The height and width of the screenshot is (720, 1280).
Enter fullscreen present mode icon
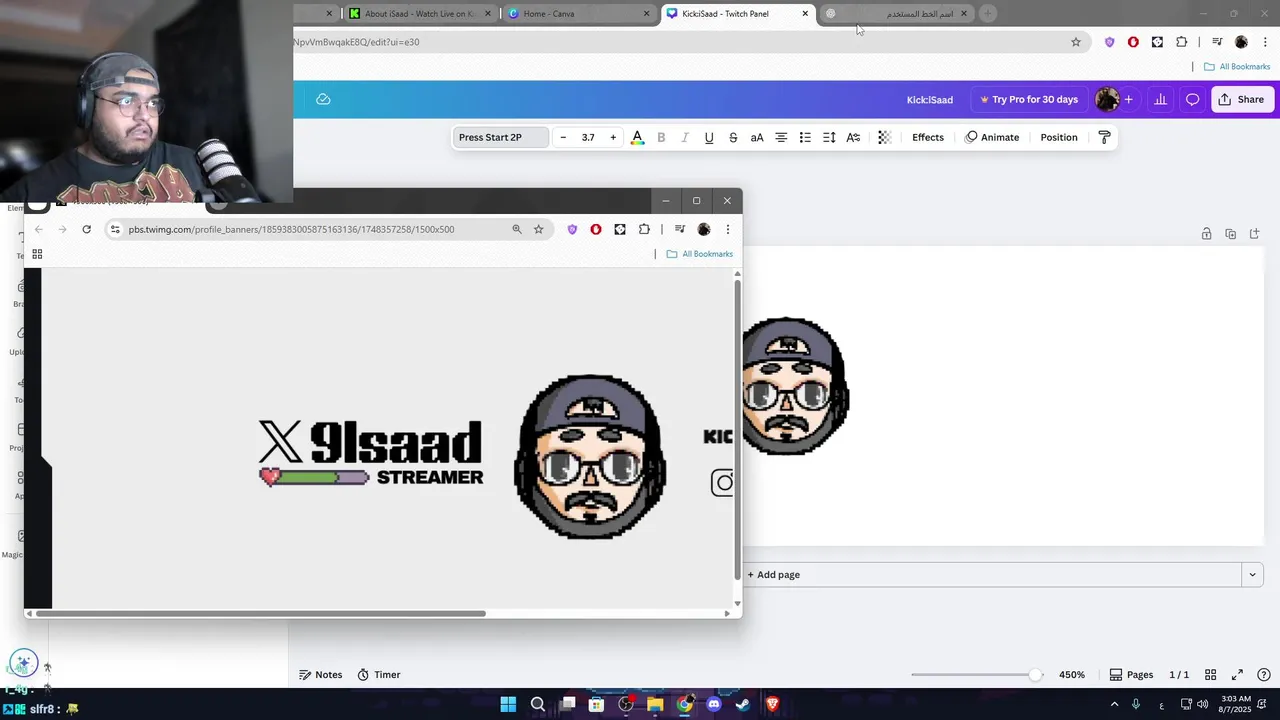(1237, 675)
